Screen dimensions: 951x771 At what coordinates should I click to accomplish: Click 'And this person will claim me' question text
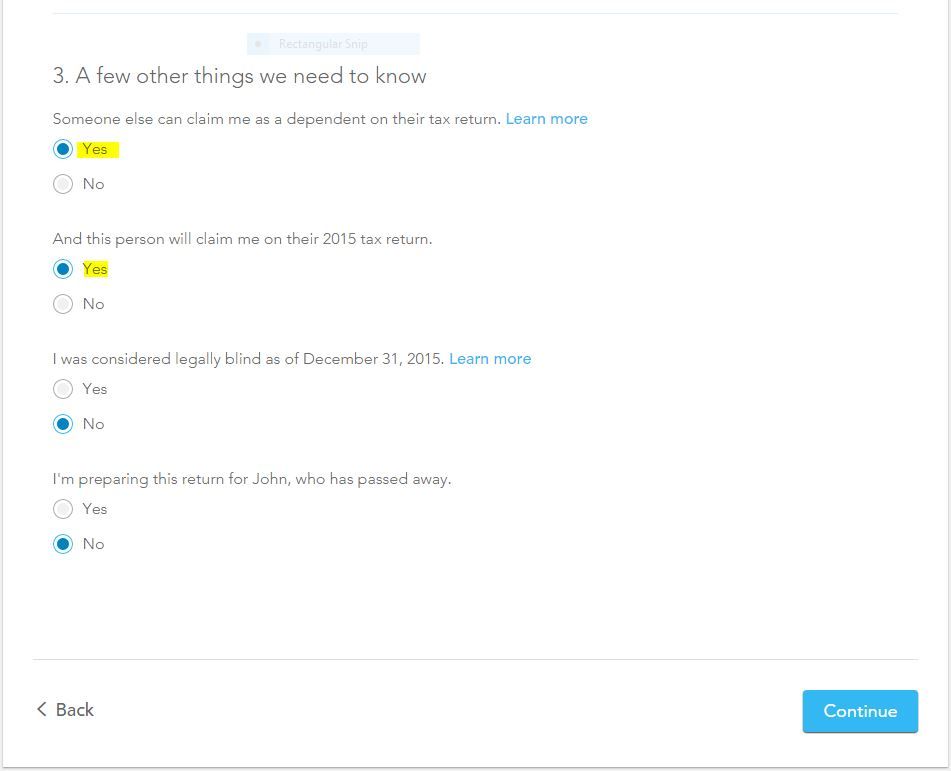coord(243,239)
